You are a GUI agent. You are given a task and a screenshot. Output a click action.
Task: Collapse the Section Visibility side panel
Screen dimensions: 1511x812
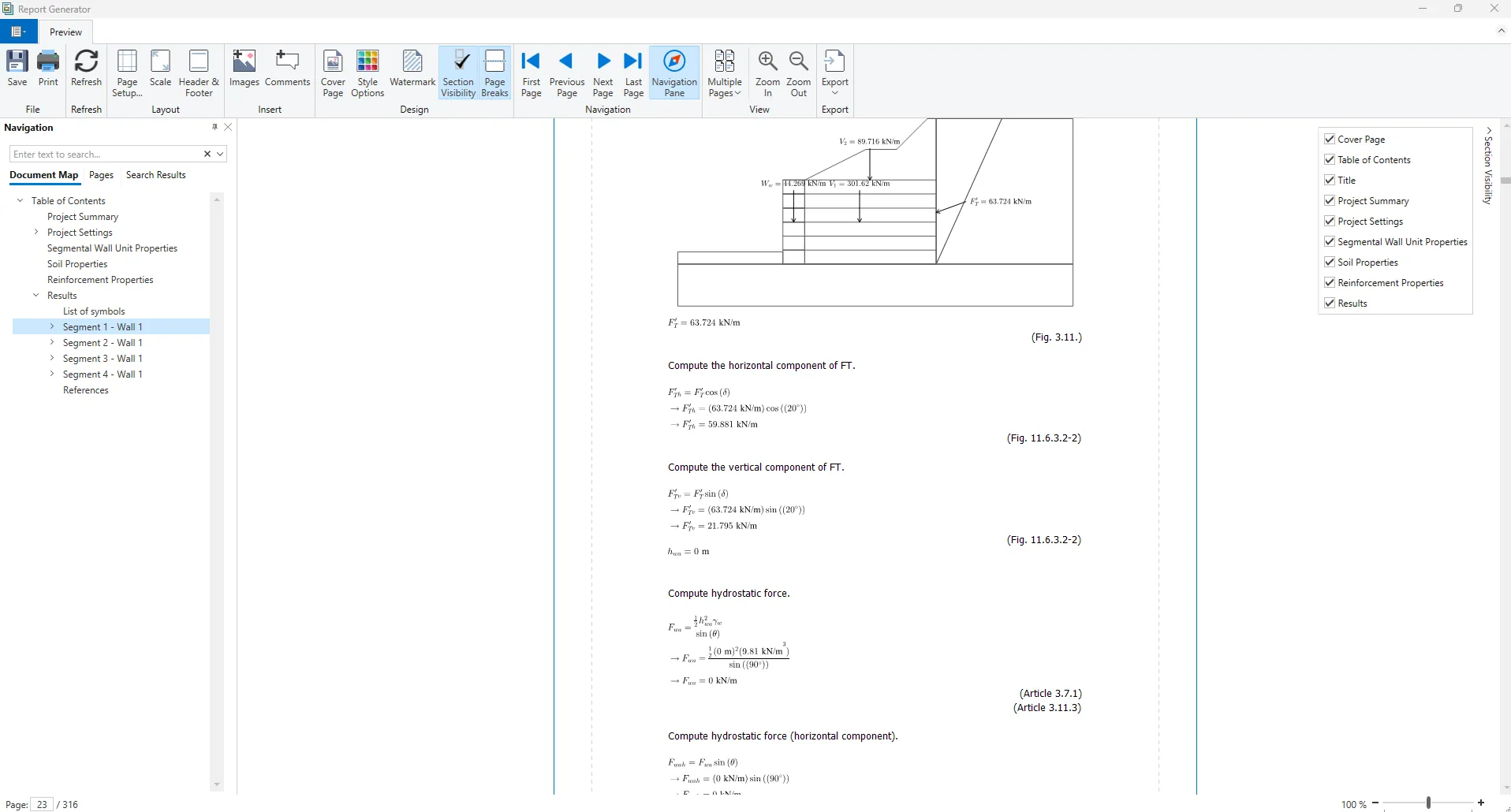tap(1488, 130)
